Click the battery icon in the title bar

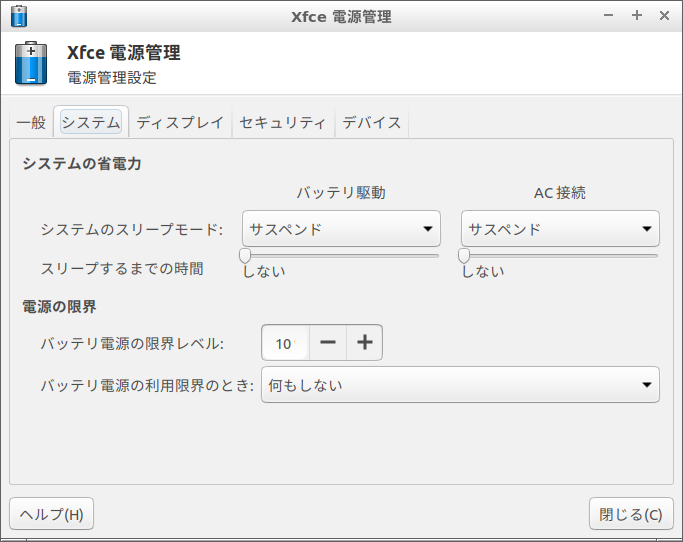(x=19, y=16)
